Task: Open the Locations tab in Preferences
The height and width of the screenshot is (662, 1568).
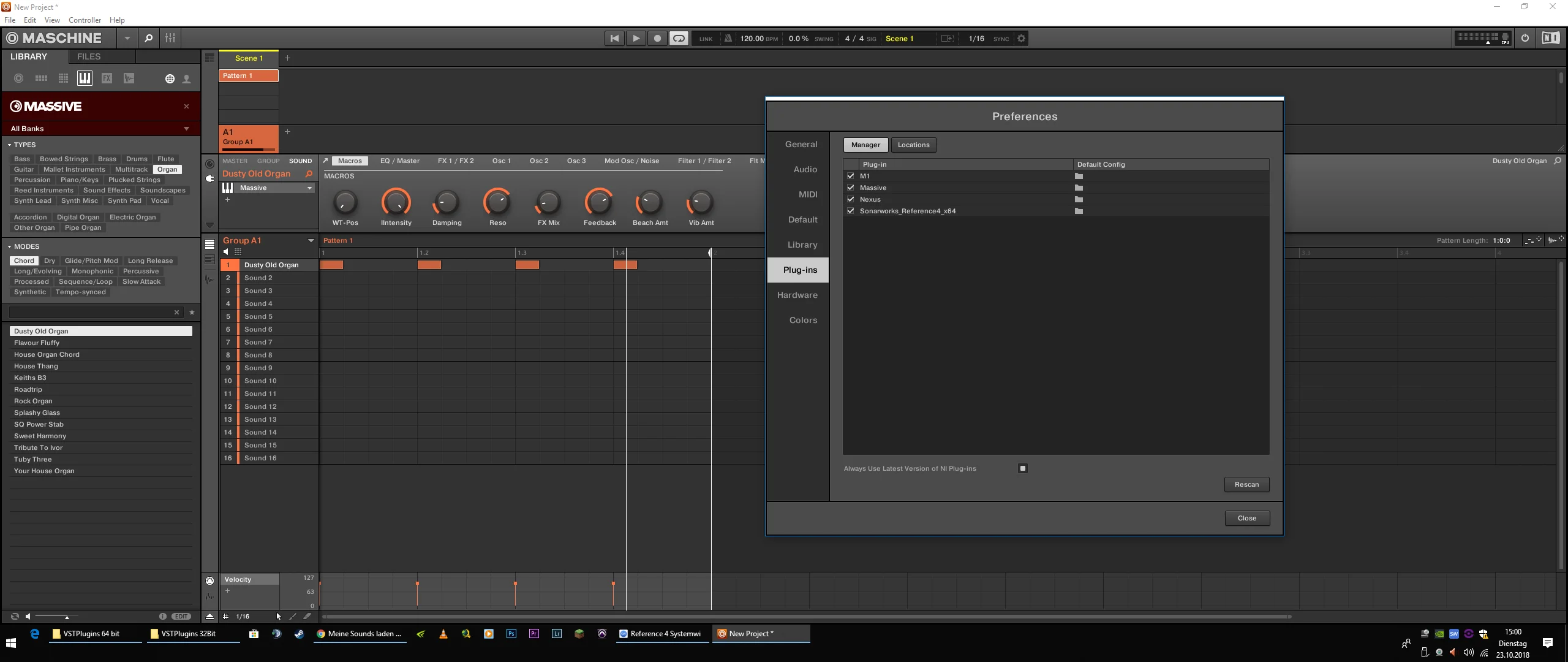Action: coord(913,145)
